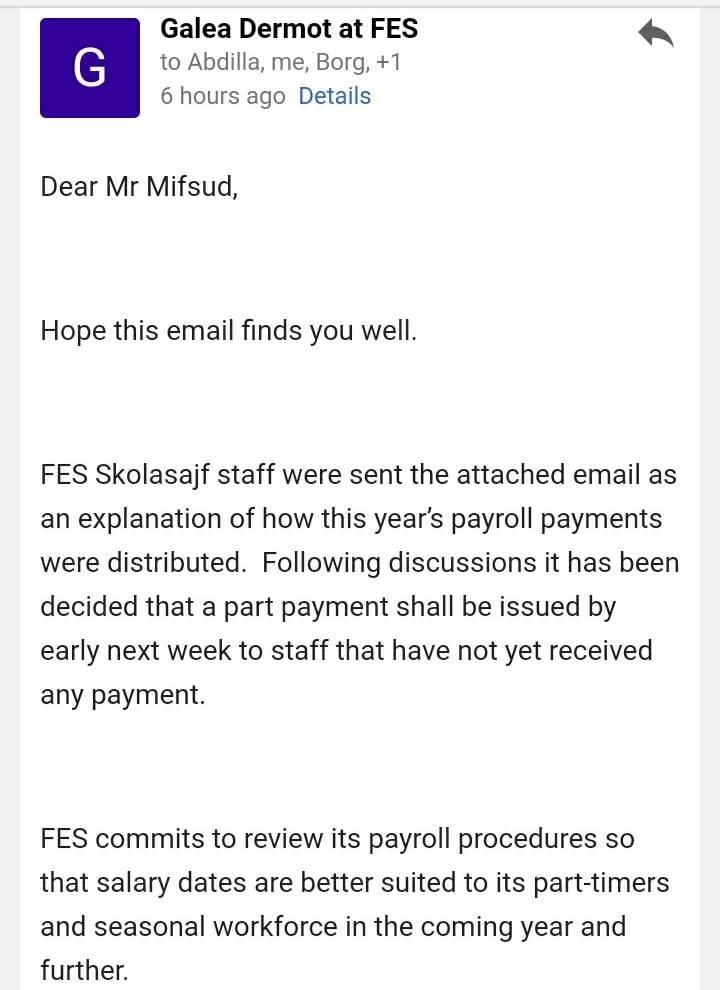
Task: Click the Dear Mr Mifsud greeting
Action: pyautogui.click(x=139, y=187)
